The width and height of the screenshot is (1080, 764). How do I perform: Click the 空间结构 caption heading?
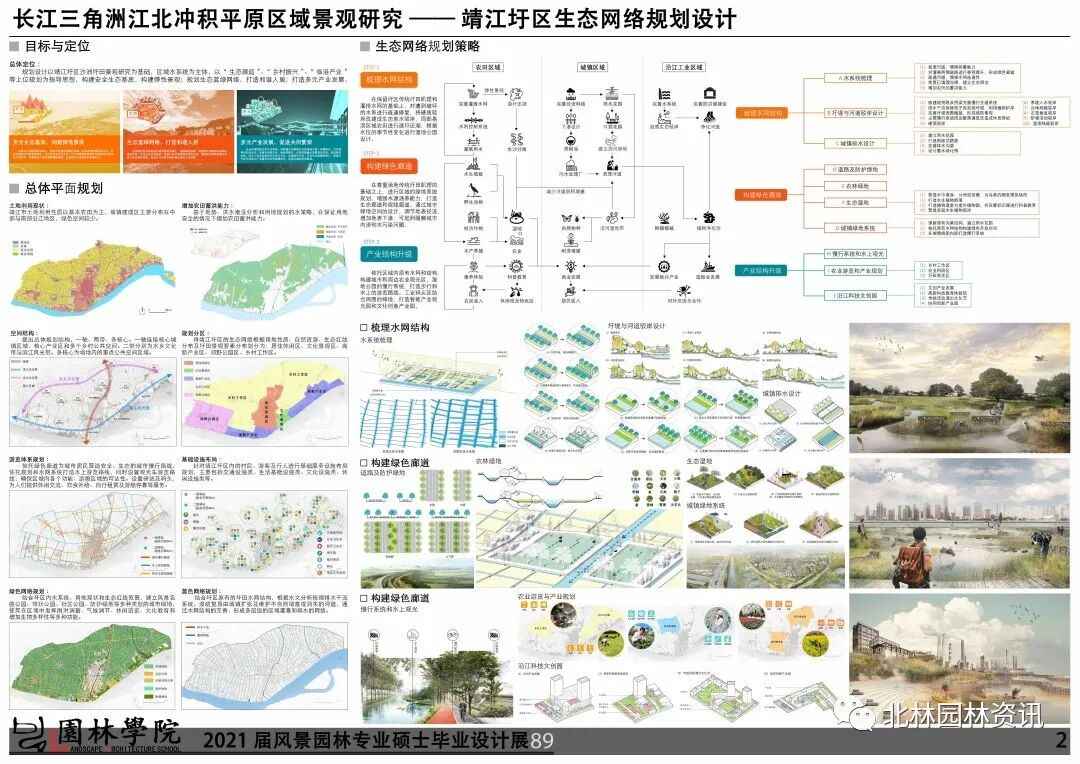click(23, 333)
